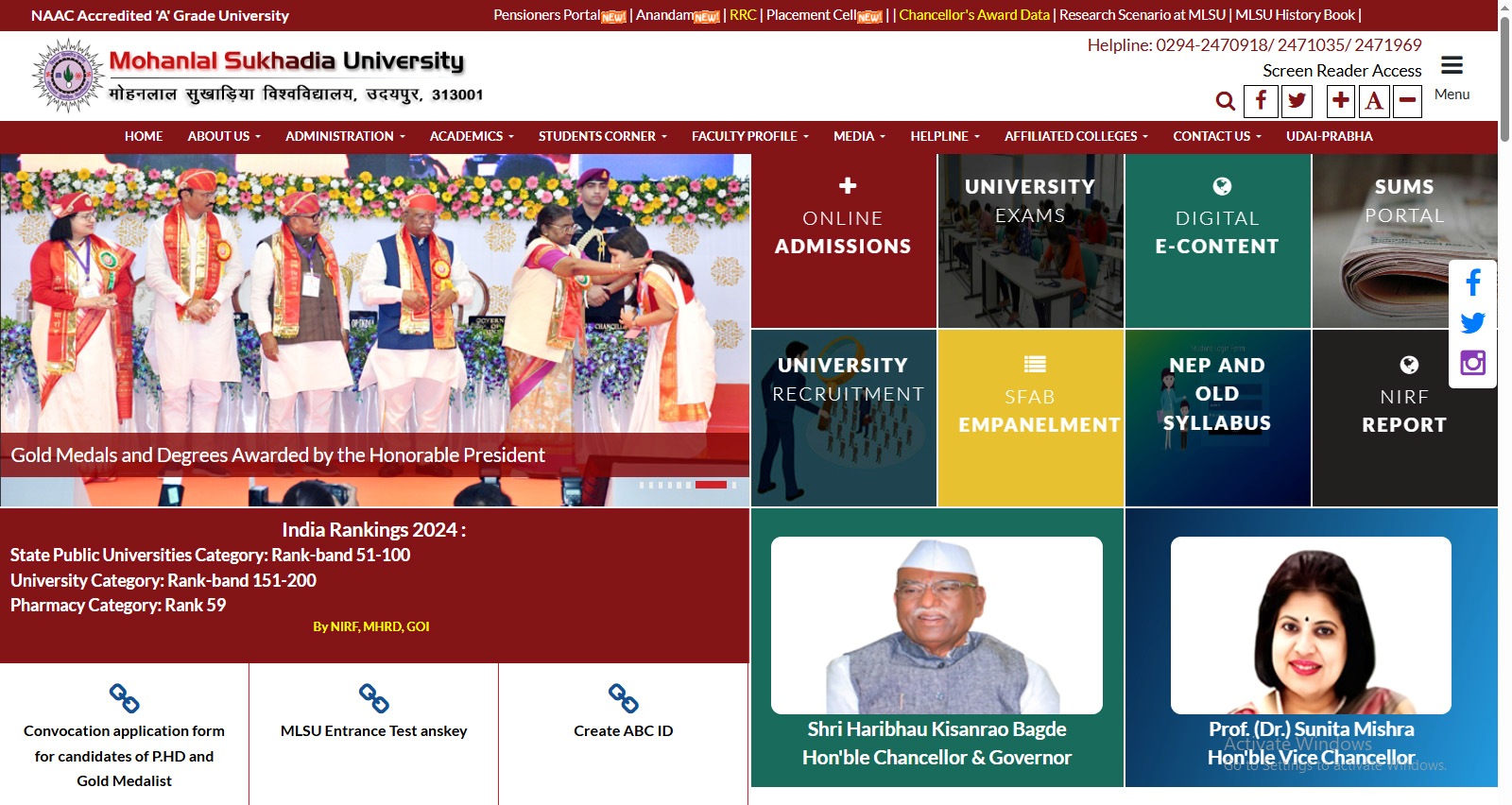
Task: Click the search magnifier icon
Action: pos(1226,101)
